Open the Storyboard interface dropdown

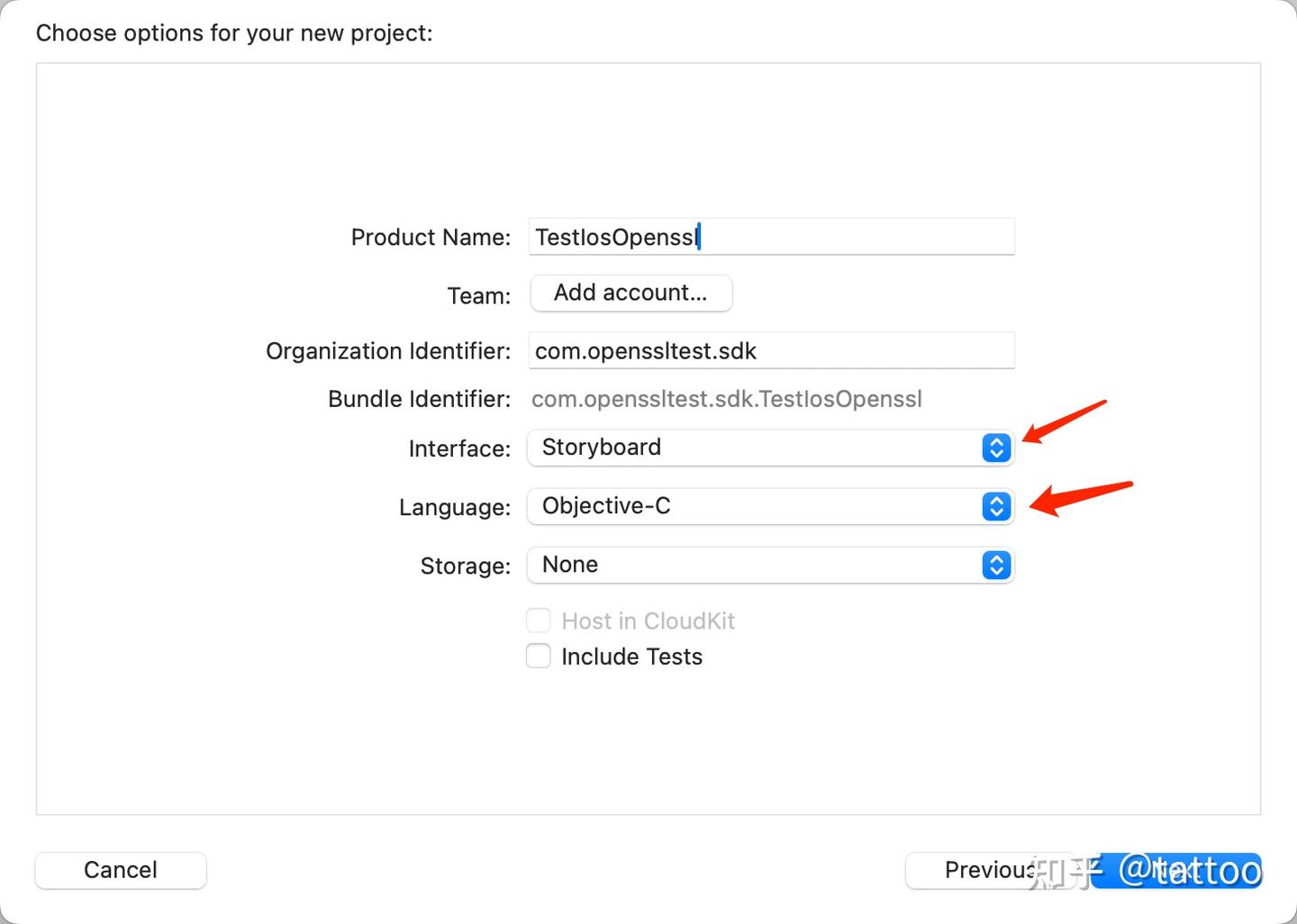(x=757, y=448)
